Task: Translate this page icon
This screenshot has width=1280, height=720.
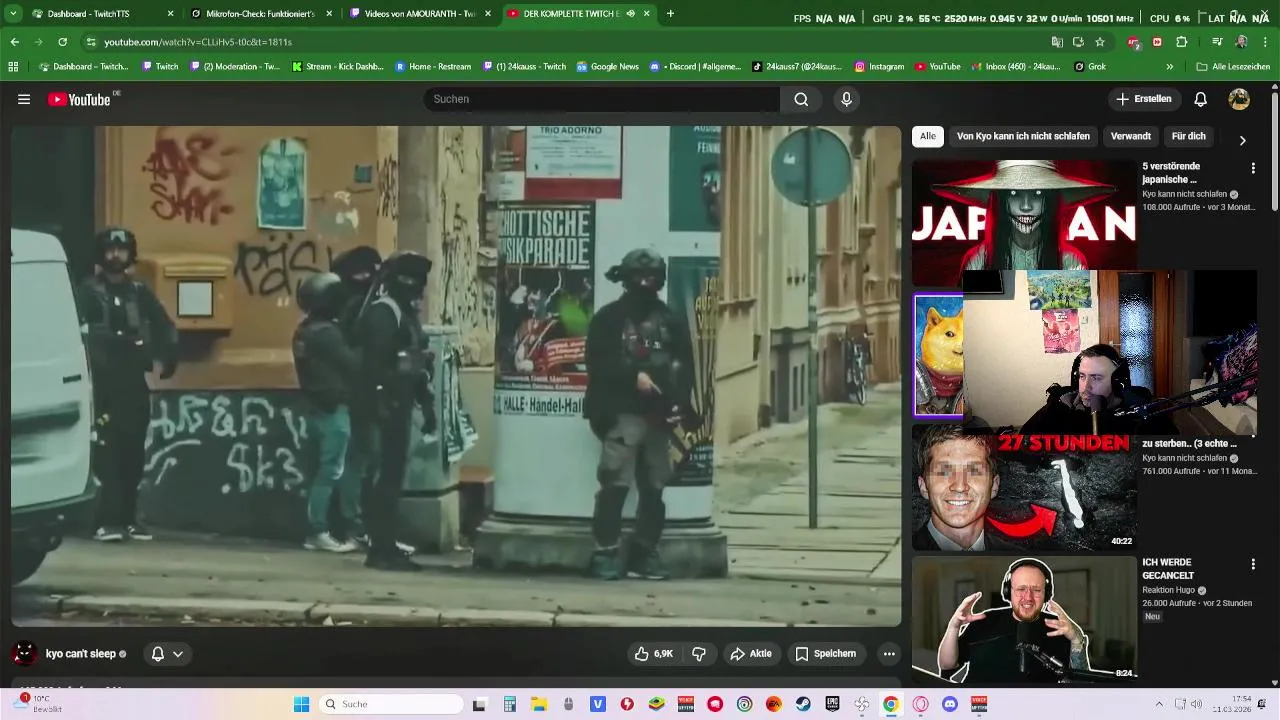Action: point(1057,42)
